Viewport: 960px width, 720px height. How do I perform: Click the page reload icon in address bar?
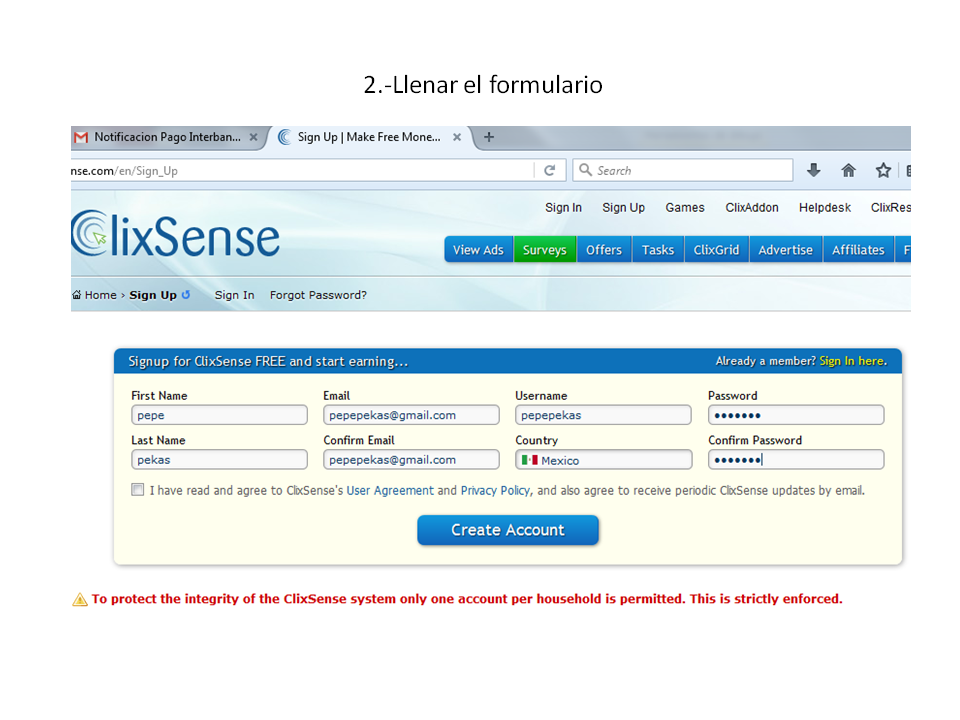[x=549, y=170]
